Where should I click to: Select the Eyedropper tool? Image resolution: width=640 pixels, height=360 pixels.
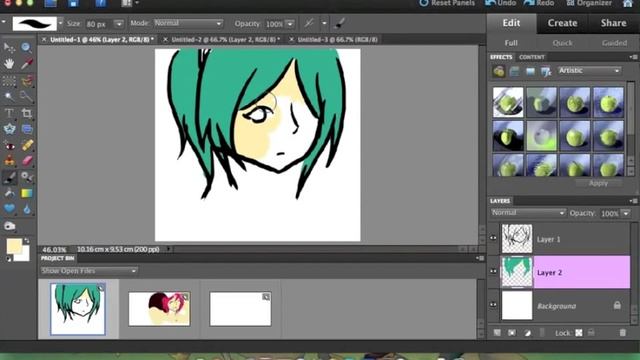pos(26,64)
